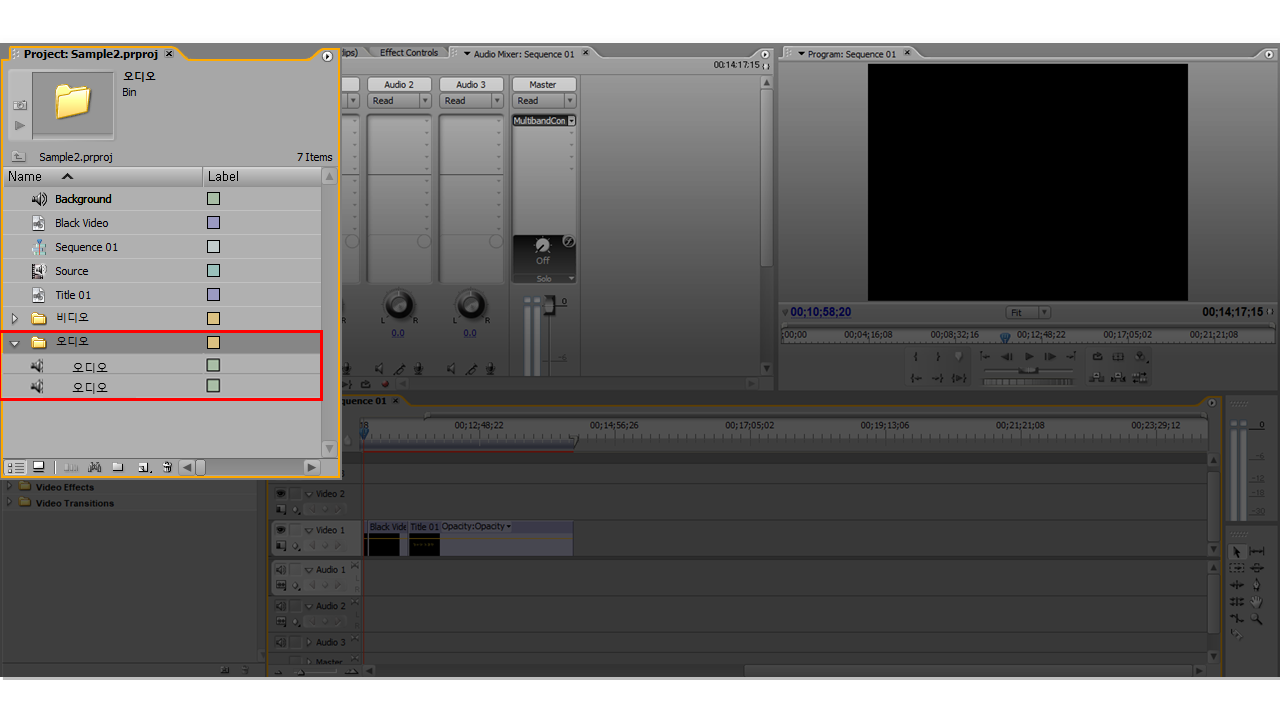Select the Slip tool
The width and height of the screenshot is (1280, 720).
1257,551
